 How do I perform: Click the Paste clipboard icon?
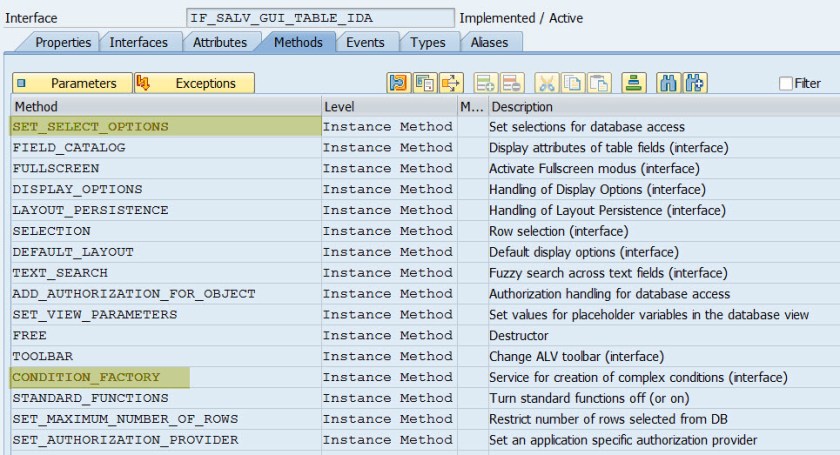pos(599,83)
